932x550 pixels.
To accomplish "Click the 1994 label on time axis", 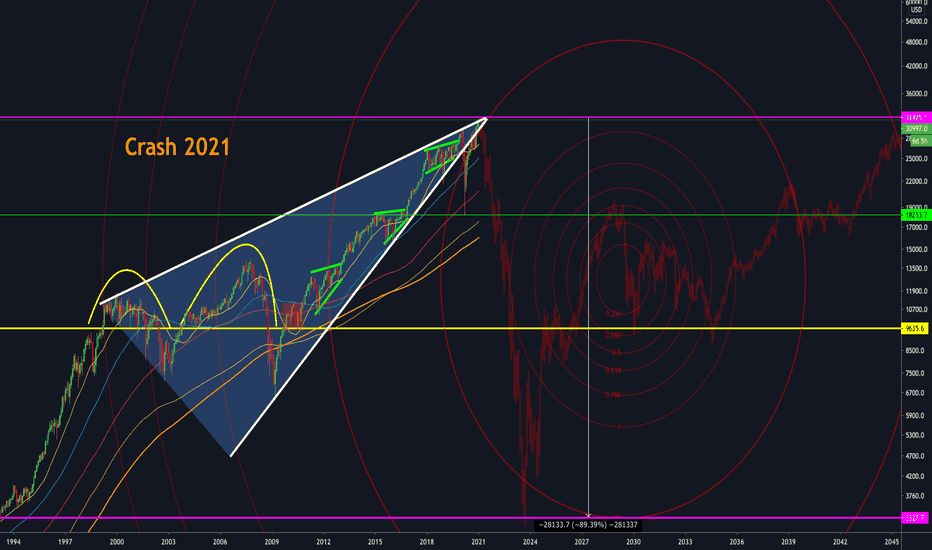I will [x=13, y=542].
